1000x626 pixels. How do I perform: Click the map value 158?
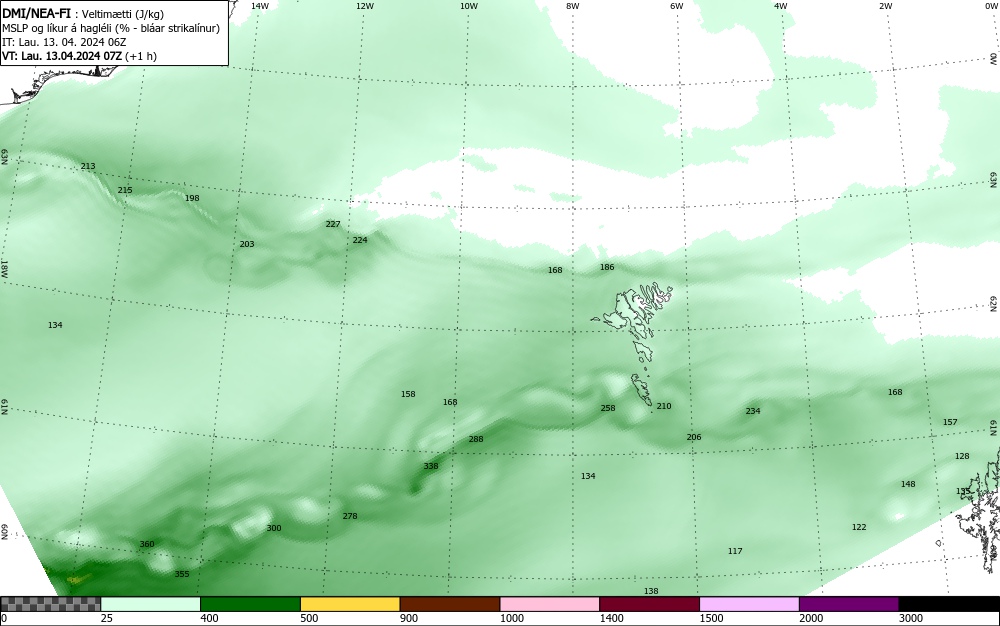click(408, 394)
